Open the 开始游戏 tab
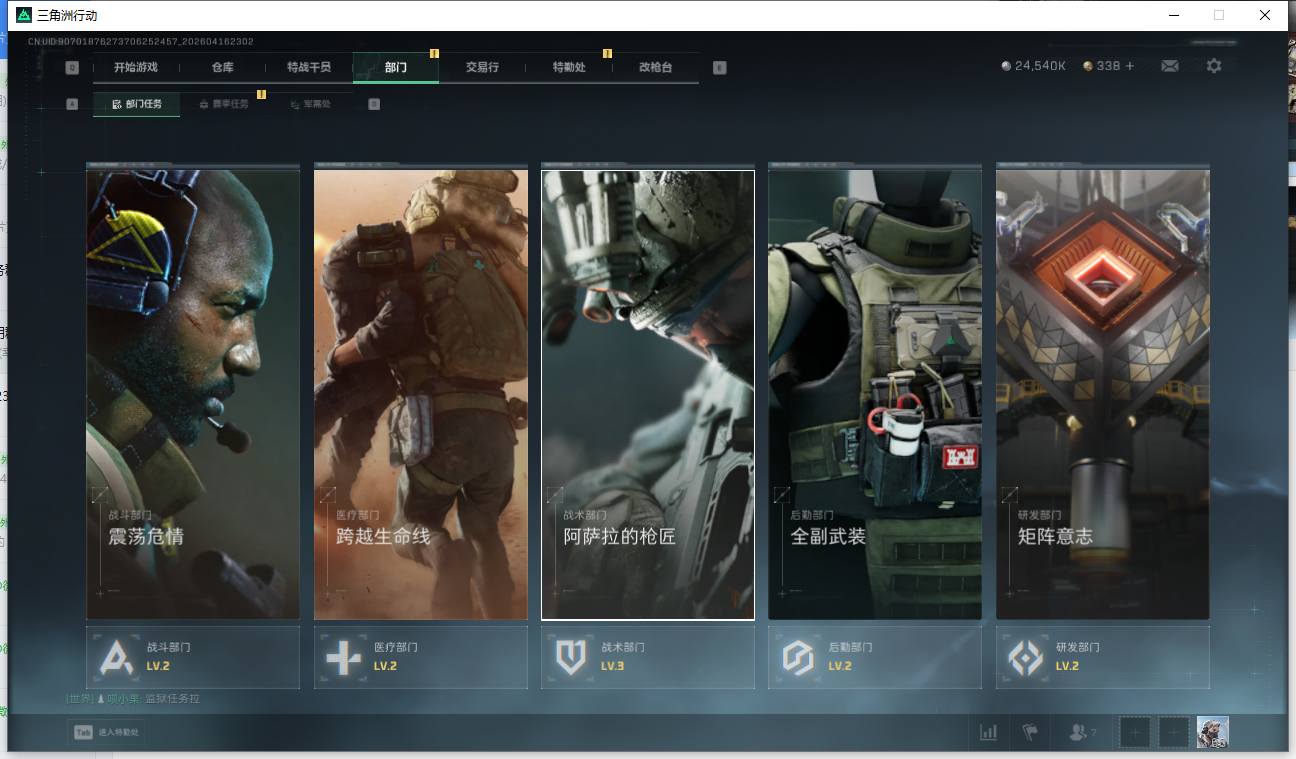The width and height of the screenshot is (1296, 759). pyautogui.click(x=135, y=67)
